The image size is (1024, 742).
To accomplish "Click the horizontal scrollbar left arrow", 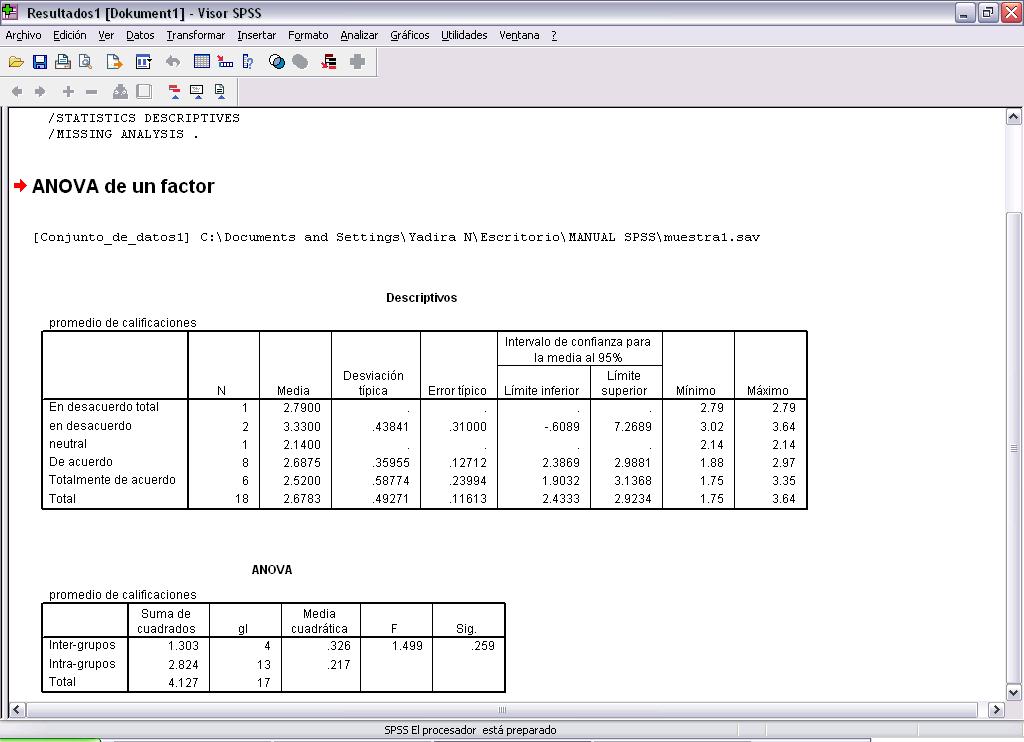I will pos(16,709).
